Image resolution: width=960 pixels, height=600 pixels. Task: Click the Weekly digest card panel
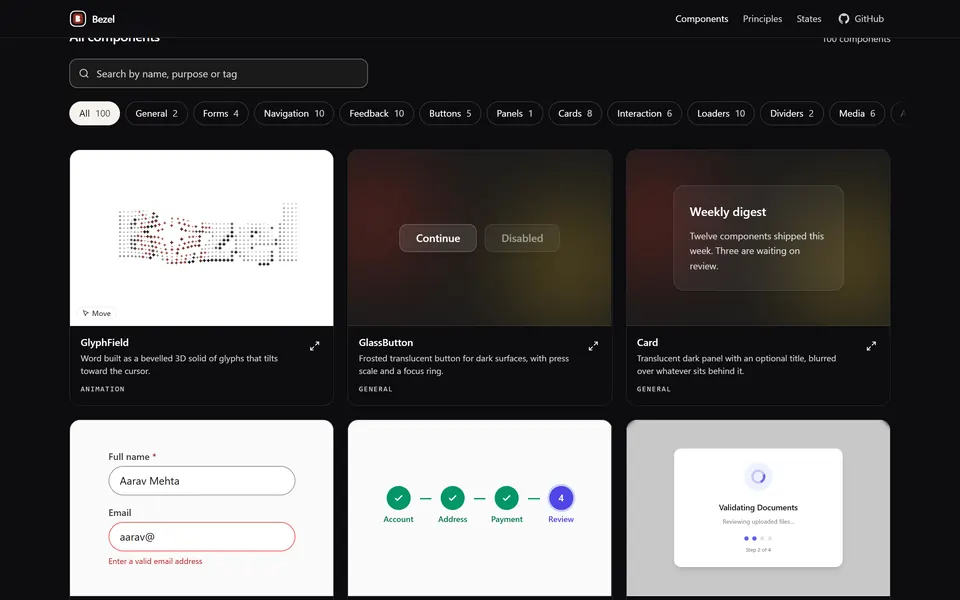758,238
